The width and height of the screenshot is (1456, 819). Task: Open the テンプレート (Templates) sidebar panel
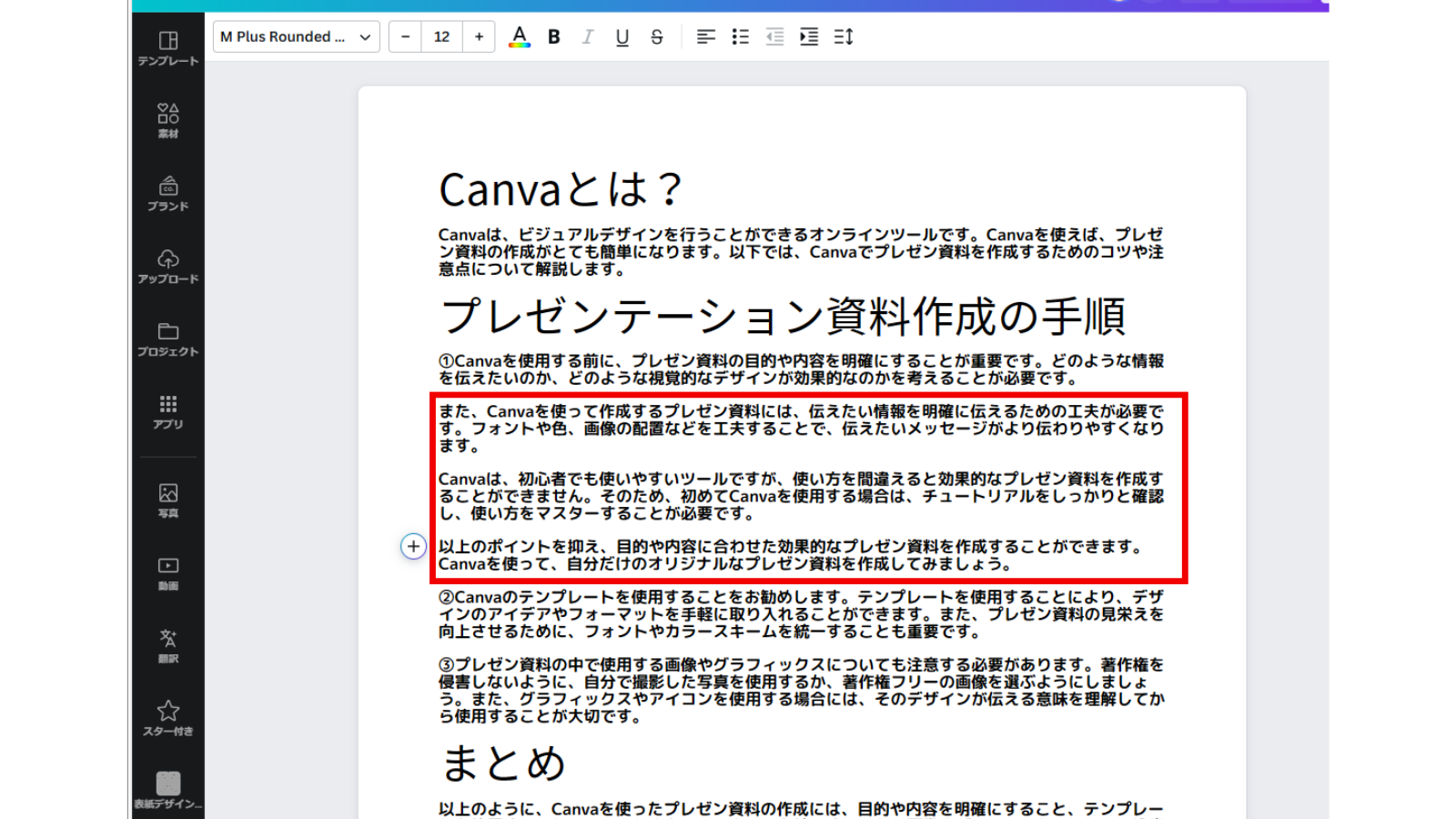pos(168,48)
